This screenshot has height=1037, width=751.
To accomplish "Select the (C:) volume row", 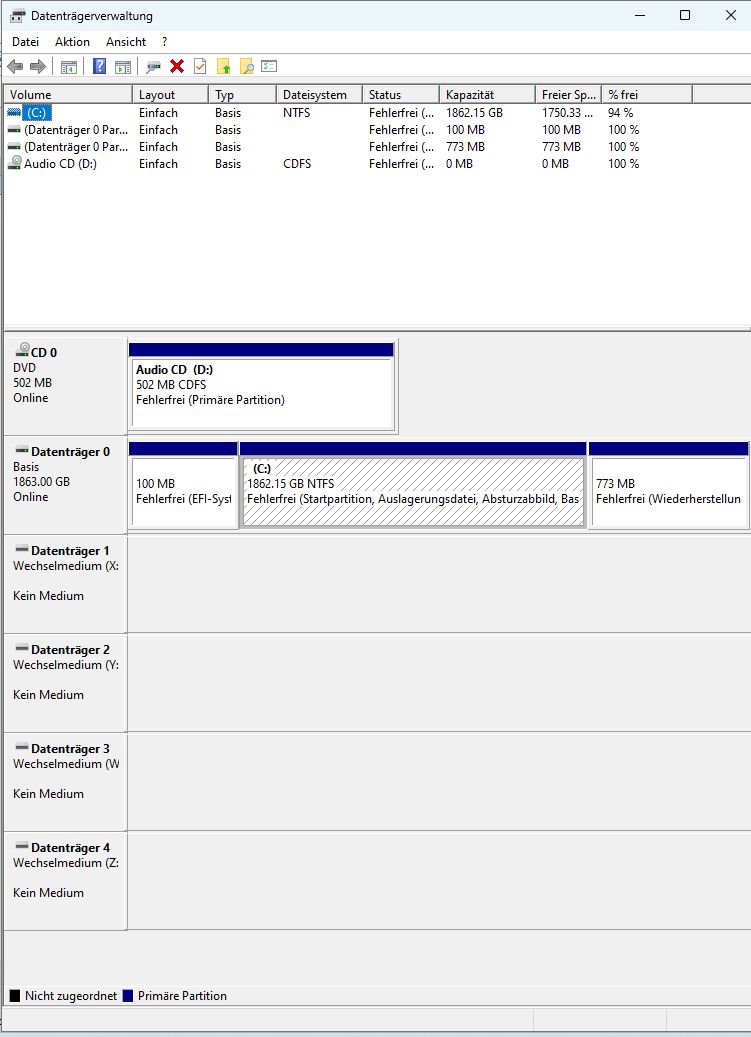I will (349, 112).
